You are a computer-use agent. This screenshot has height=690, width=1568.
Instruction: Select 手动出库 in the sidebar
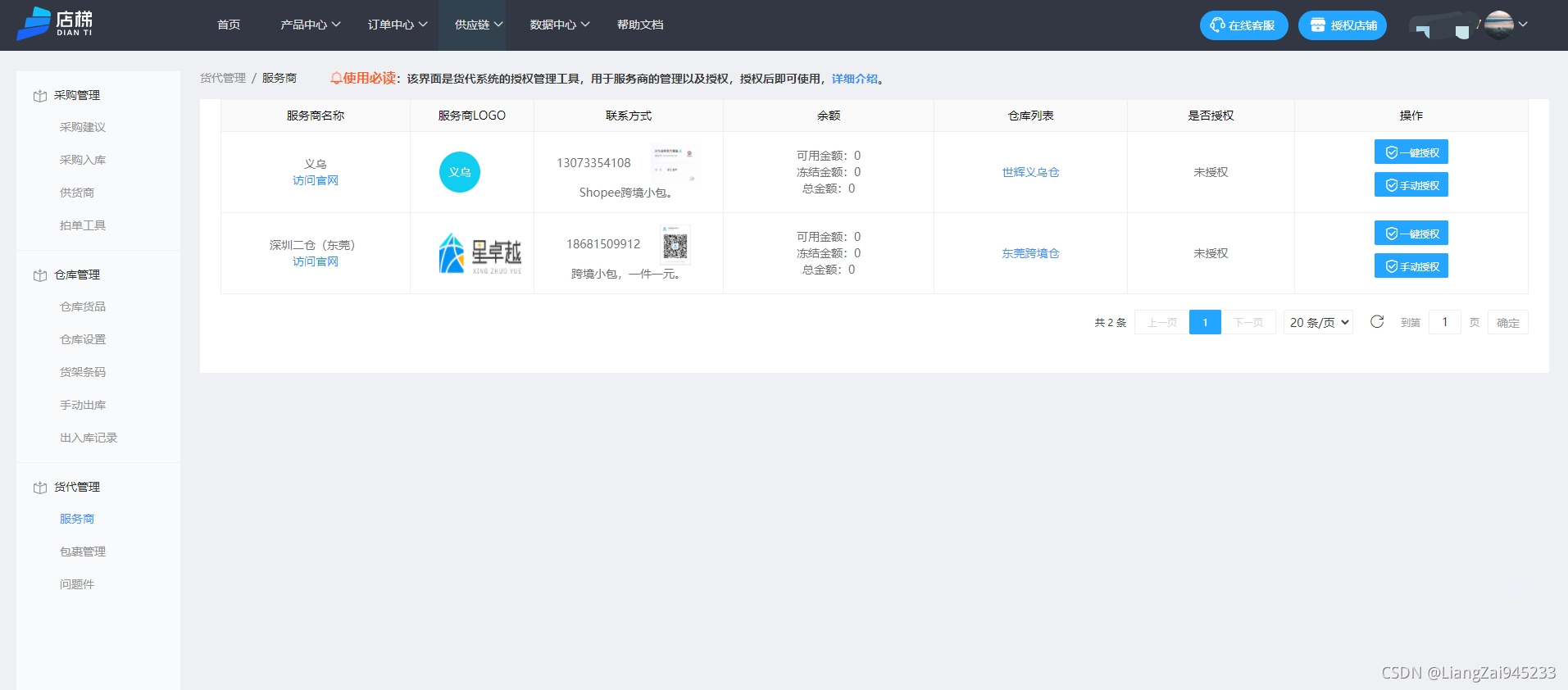83,405
